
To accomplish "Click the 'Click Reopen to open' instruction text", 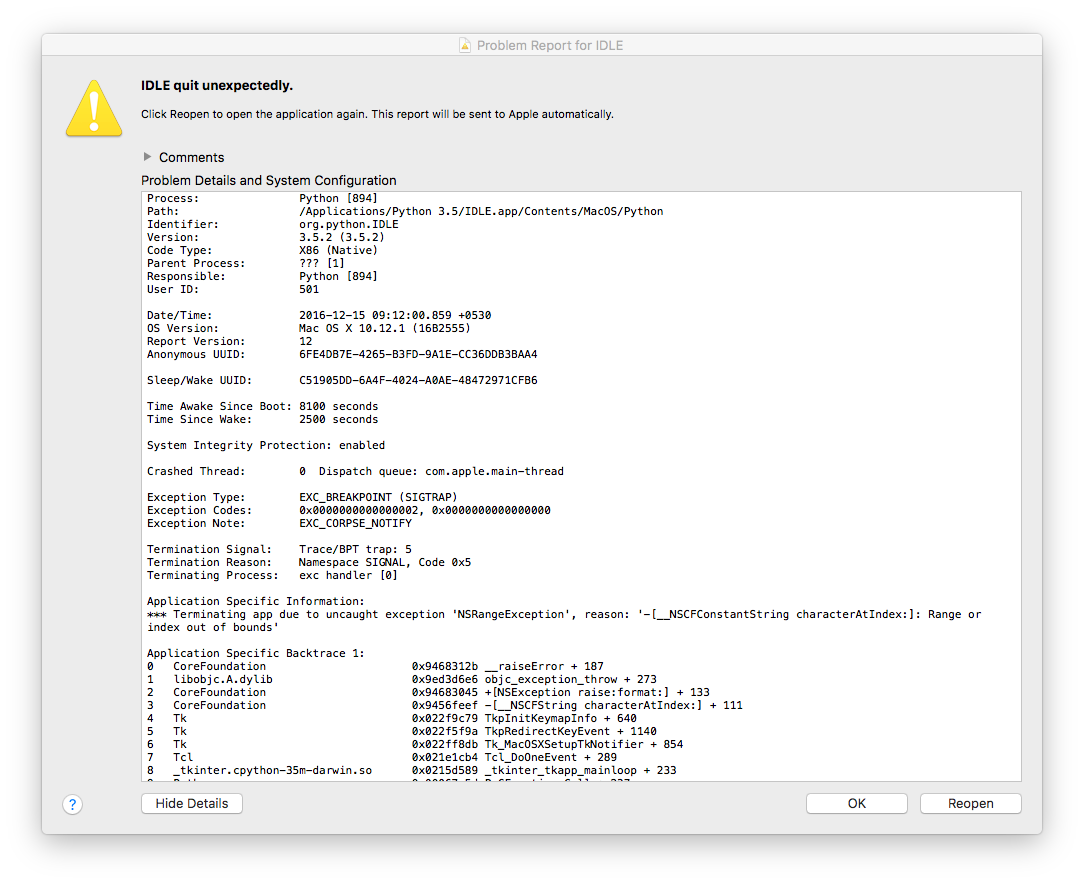I will 377,114.
